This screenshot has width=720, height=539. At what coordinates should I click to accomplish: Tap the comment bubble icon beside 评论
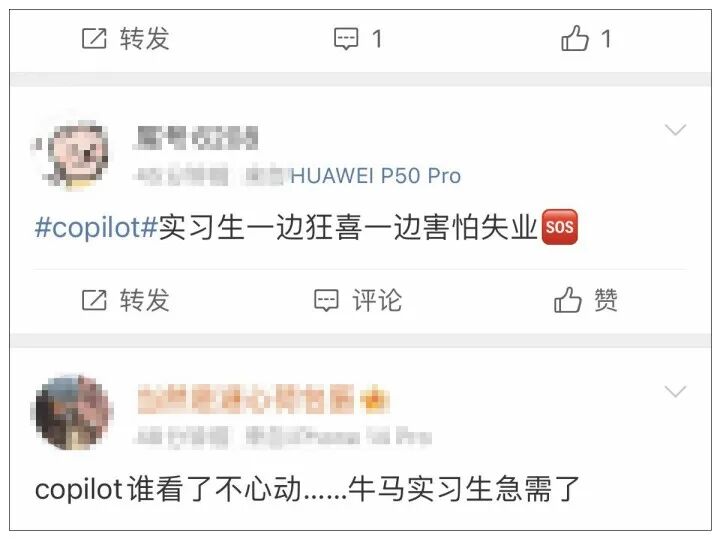326,300
